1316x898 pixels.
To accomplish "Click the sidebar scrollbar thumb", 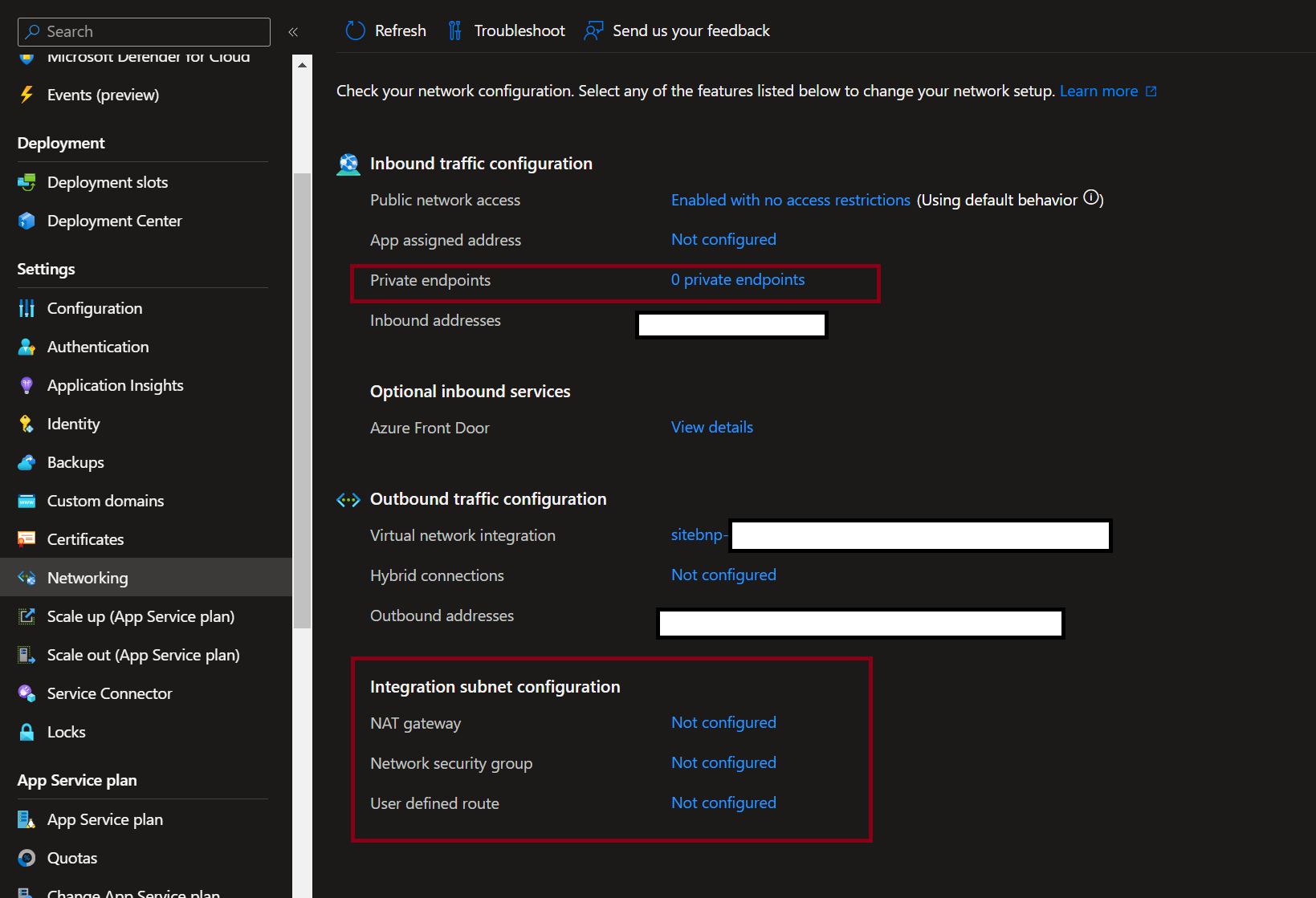I will coord(302,400).
